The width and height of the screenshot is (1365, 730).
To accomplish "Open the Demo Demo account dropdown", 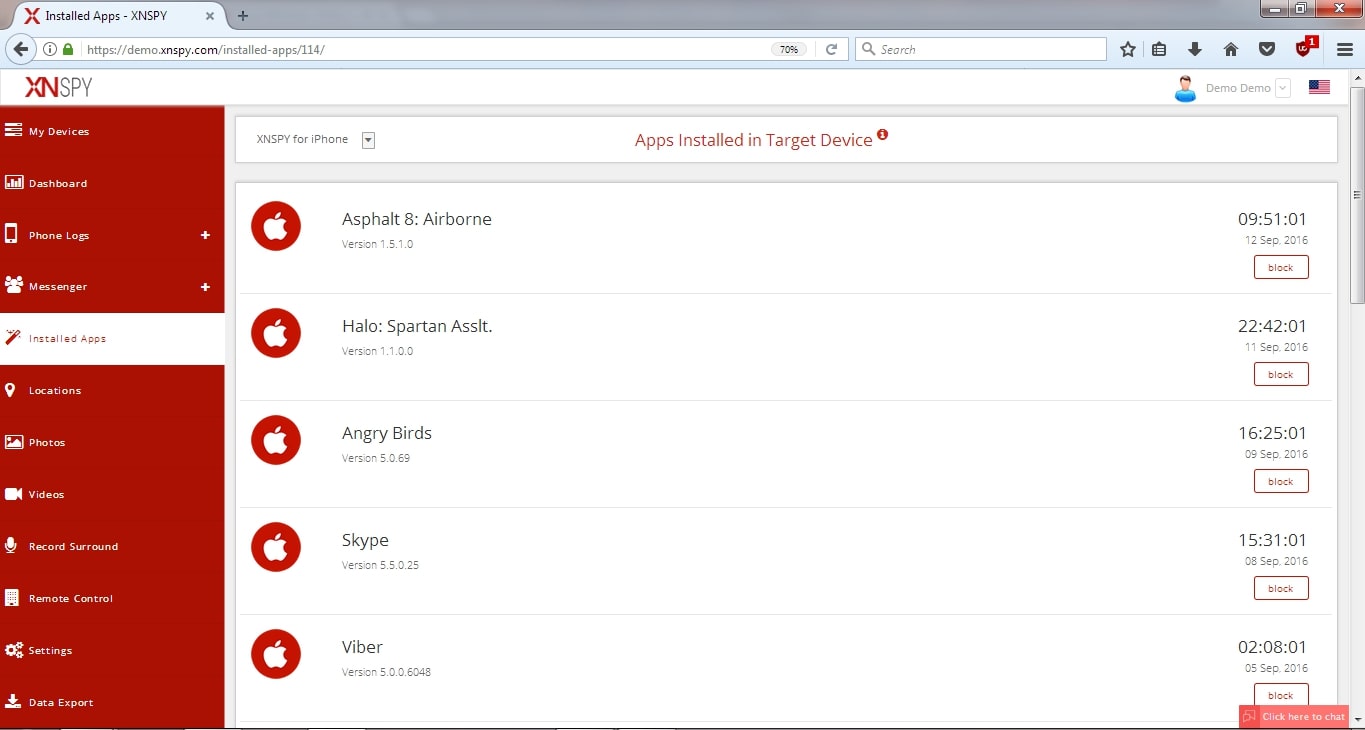I will [1283, 88].
